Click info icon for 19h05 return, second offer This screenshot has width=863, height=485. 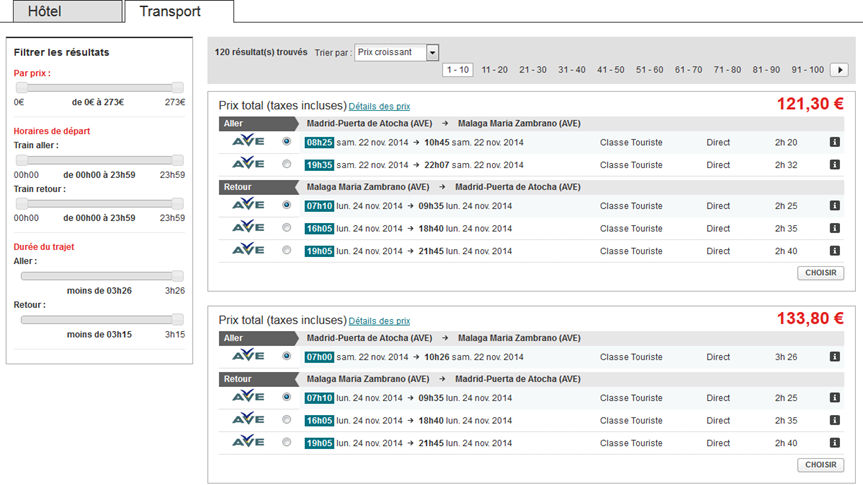[x=834, y=443]
